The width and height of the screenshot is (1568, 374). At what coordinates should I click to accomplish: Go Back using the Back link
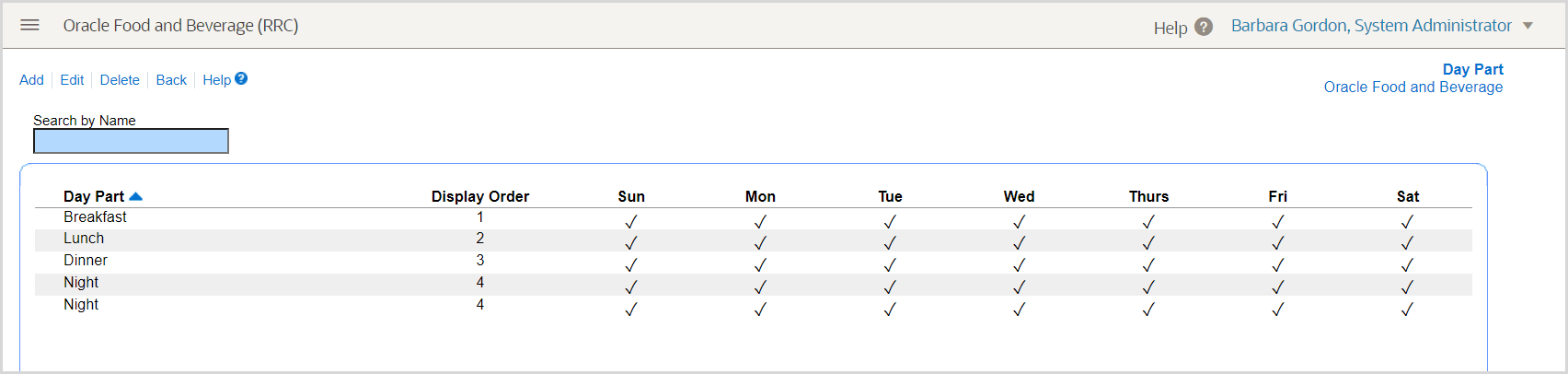(x=171, y=80)
